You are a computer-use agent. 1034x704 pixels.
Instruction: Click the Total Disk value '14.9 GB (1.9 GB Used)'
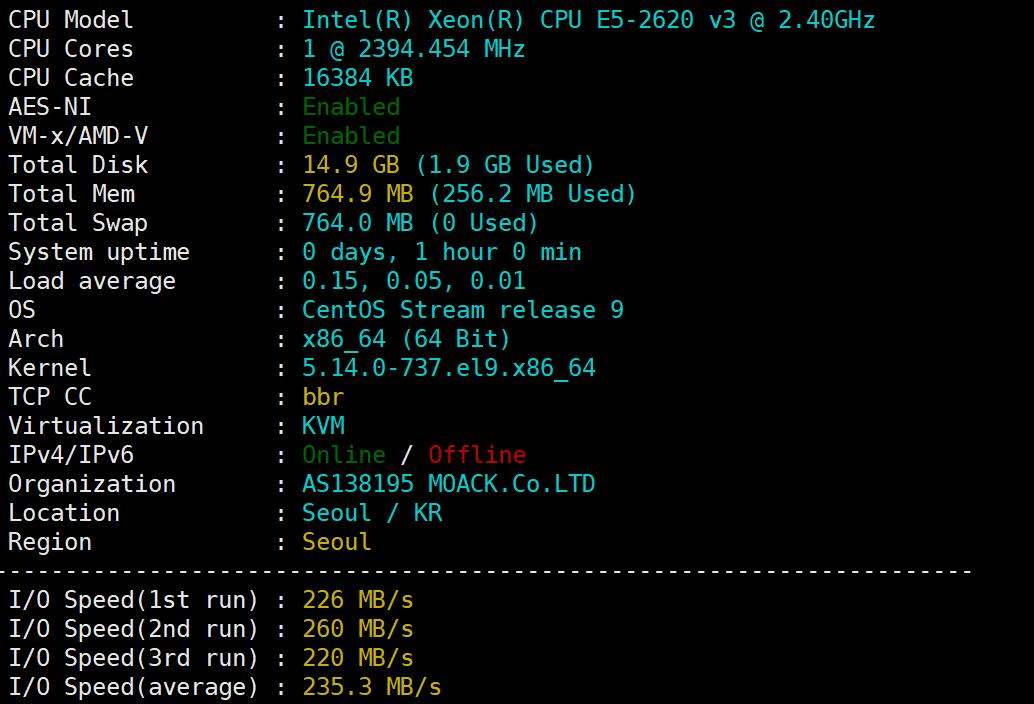pyautogui.click(x=448, y=165)
